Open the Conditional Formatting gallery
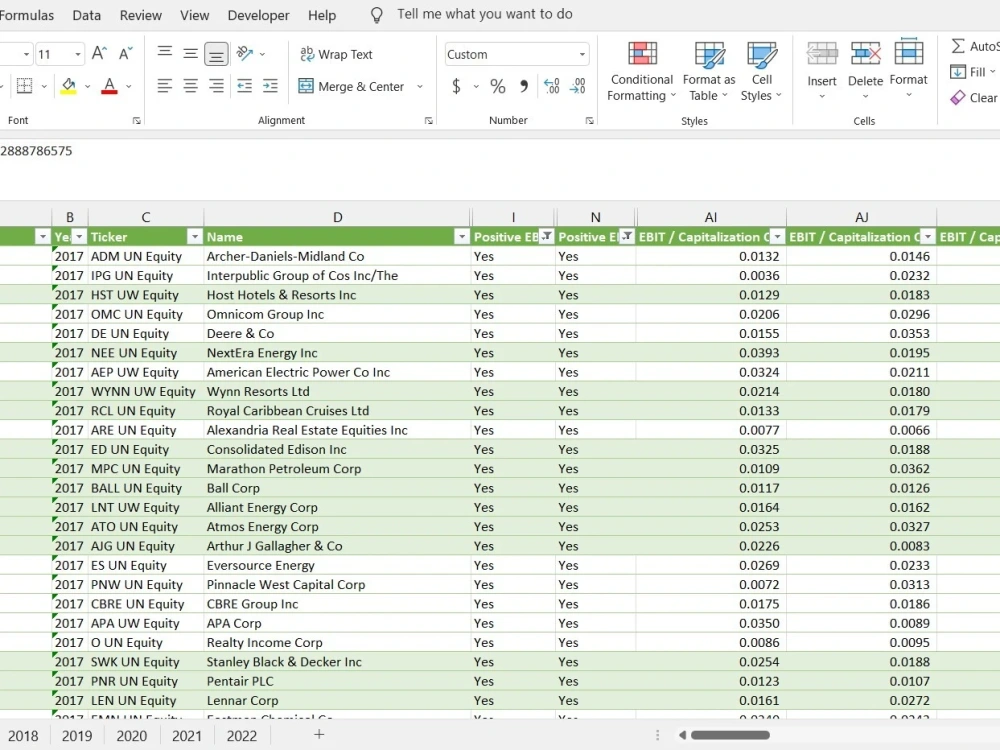This screenshot has width=1000, height=750. click(641, 70)
